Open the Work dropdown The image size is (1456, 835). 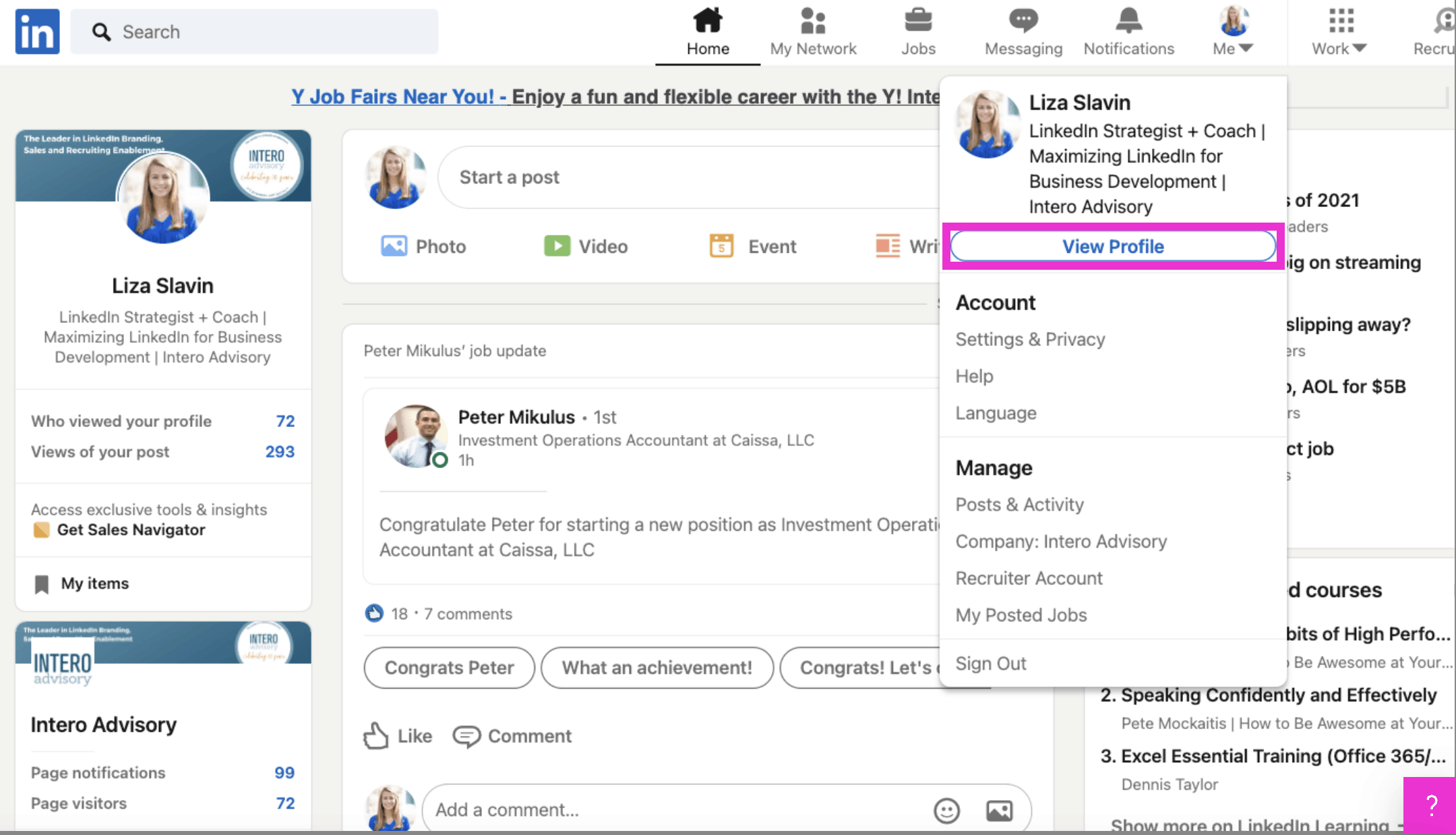point(1339,30)
